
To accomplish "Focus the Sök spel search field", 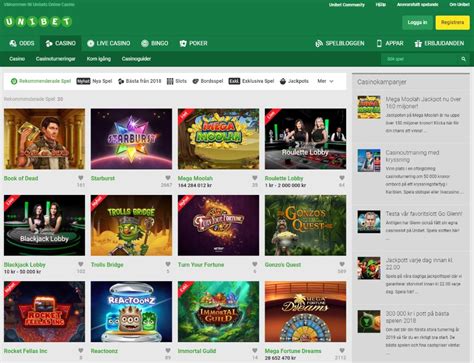I will click(420, 59).
